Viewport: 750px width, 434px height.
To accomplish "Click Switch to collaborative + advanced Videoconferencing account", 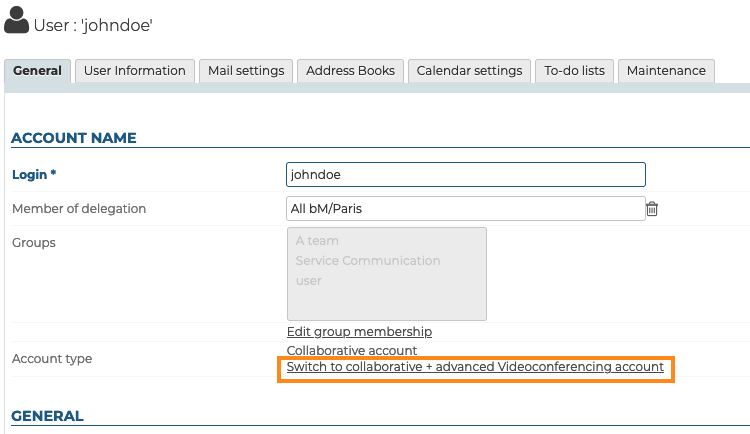I will coord(475,367).
